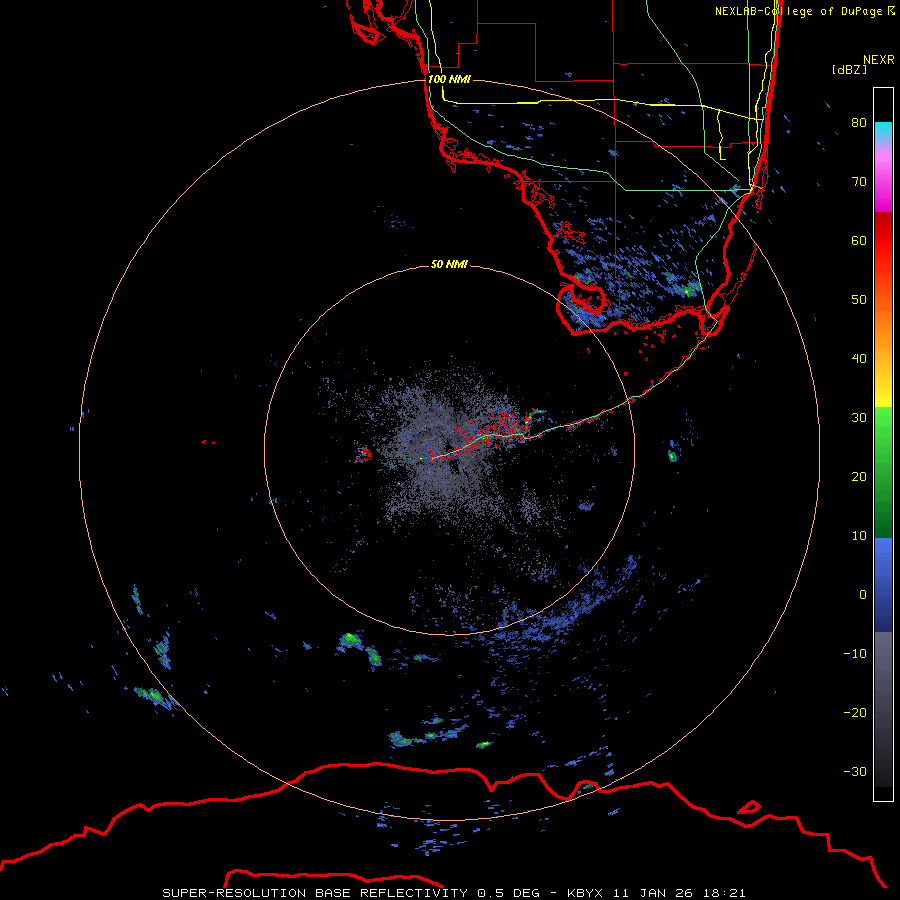This screenshot has width=900, height=900.
Task: Click the 20 value on the dBZ scale
Action: pyautogui.click(x=859, y=477)
